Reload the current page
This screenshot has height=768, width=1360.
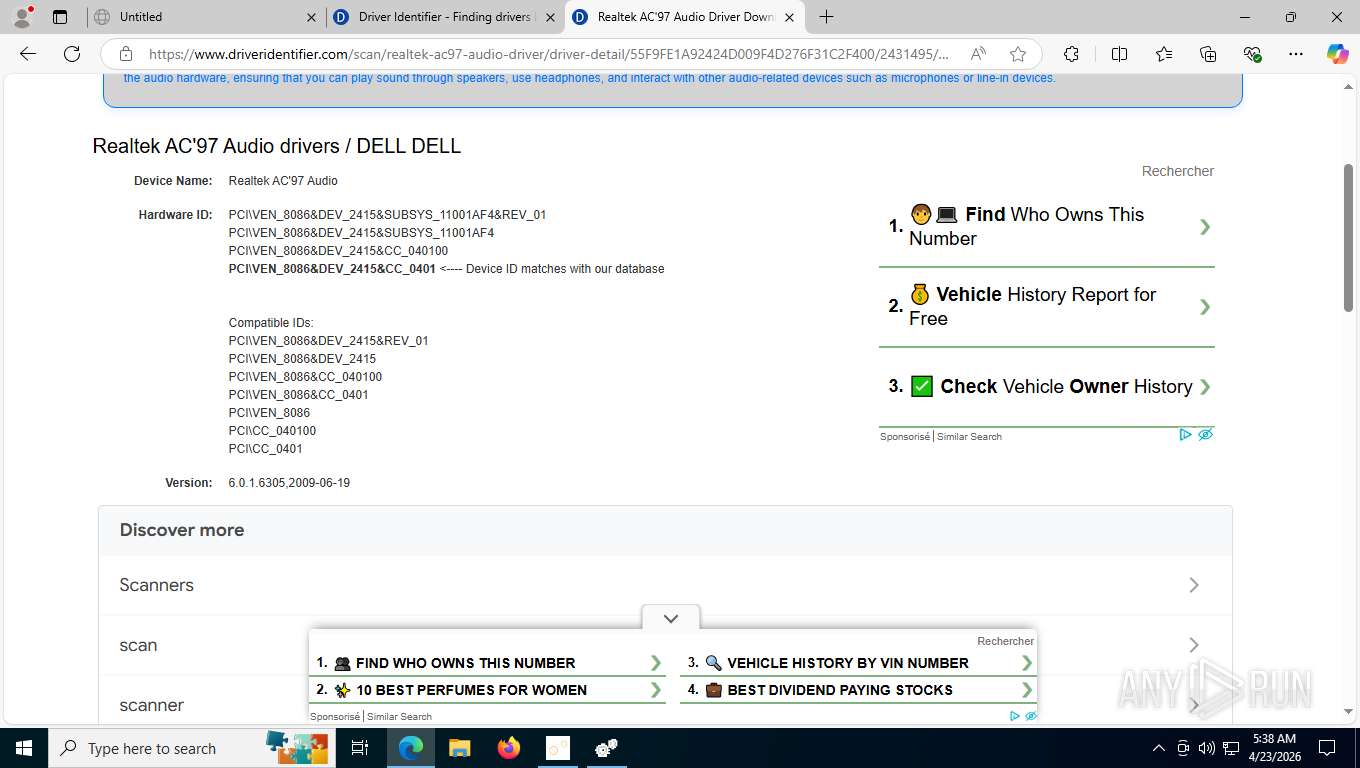point(71,54)
